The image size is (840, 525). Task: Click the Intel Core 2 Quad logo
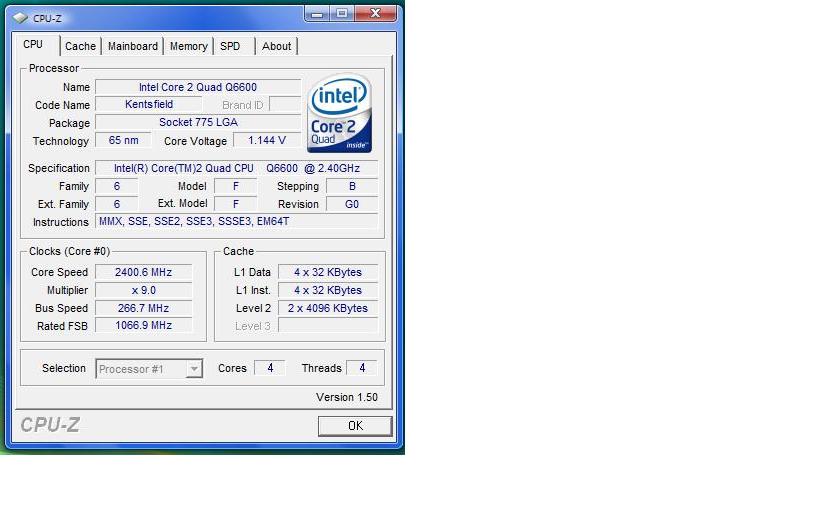[x=340, y=113]
